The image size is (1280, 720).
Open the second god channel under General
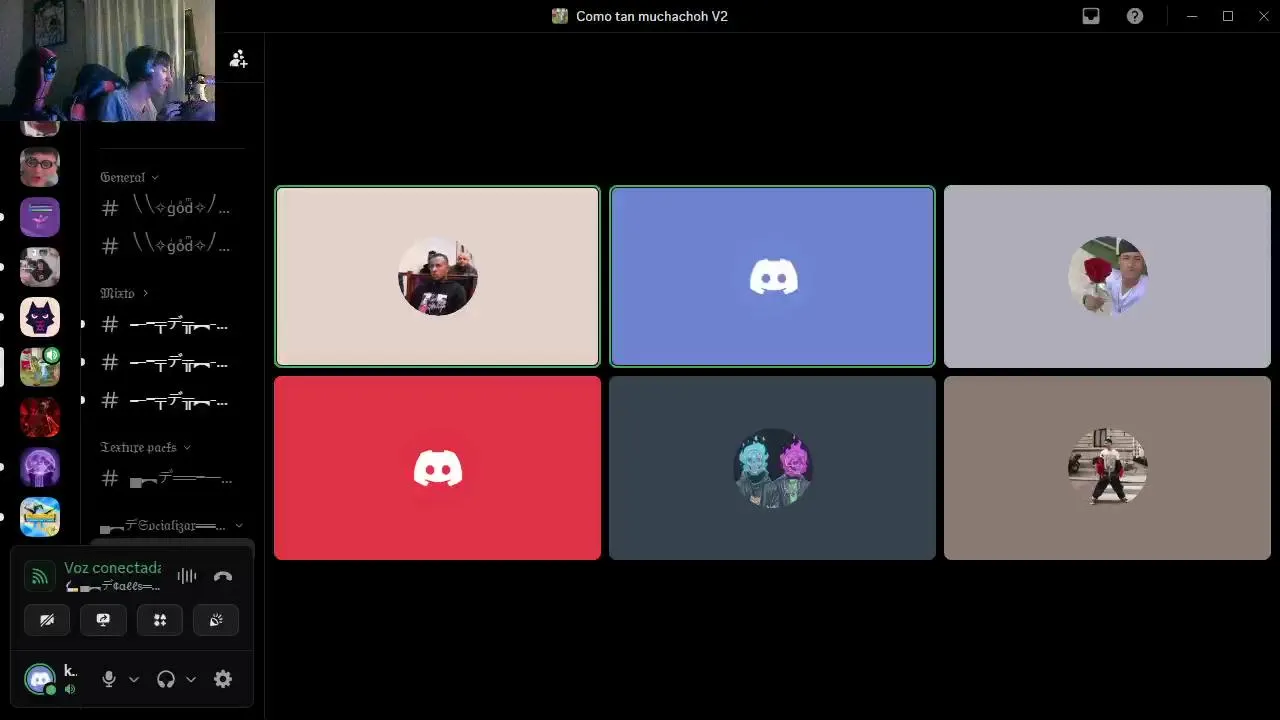169,245
